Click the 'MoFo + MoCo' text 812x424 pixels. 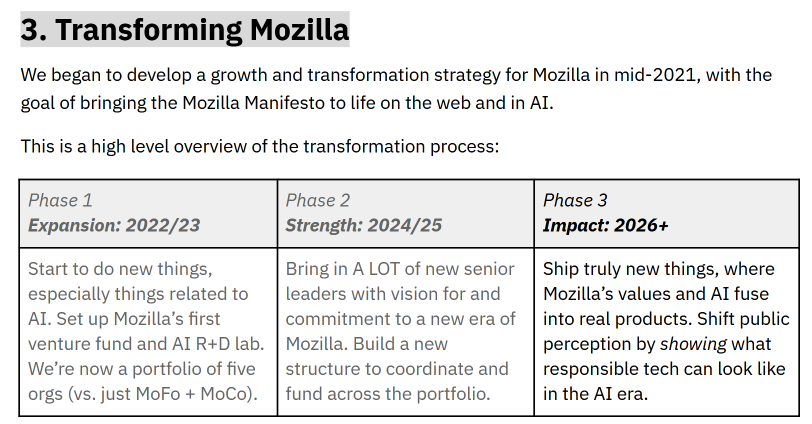[x=195, y=393]
